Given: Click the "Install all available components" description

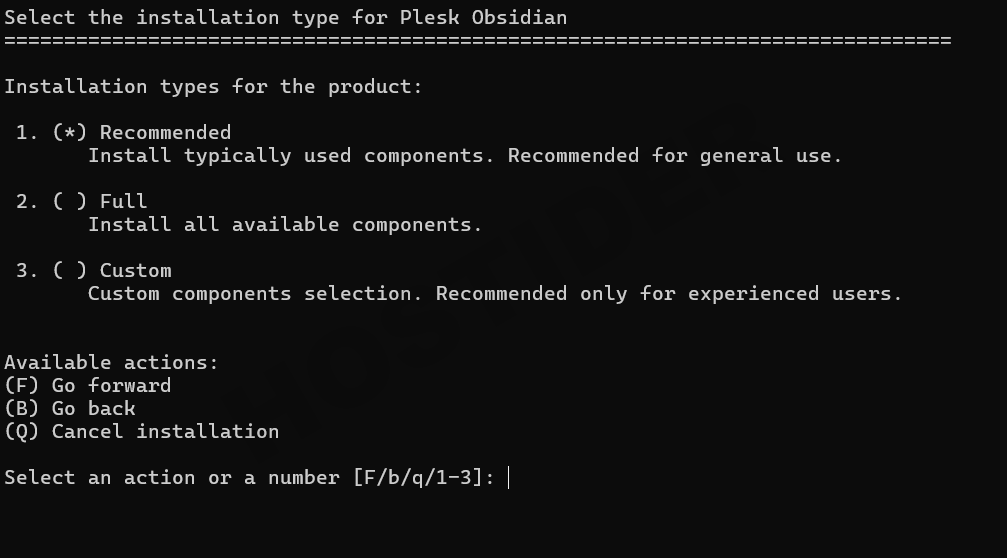Looking at the screenshot, I should click(285, 225).
